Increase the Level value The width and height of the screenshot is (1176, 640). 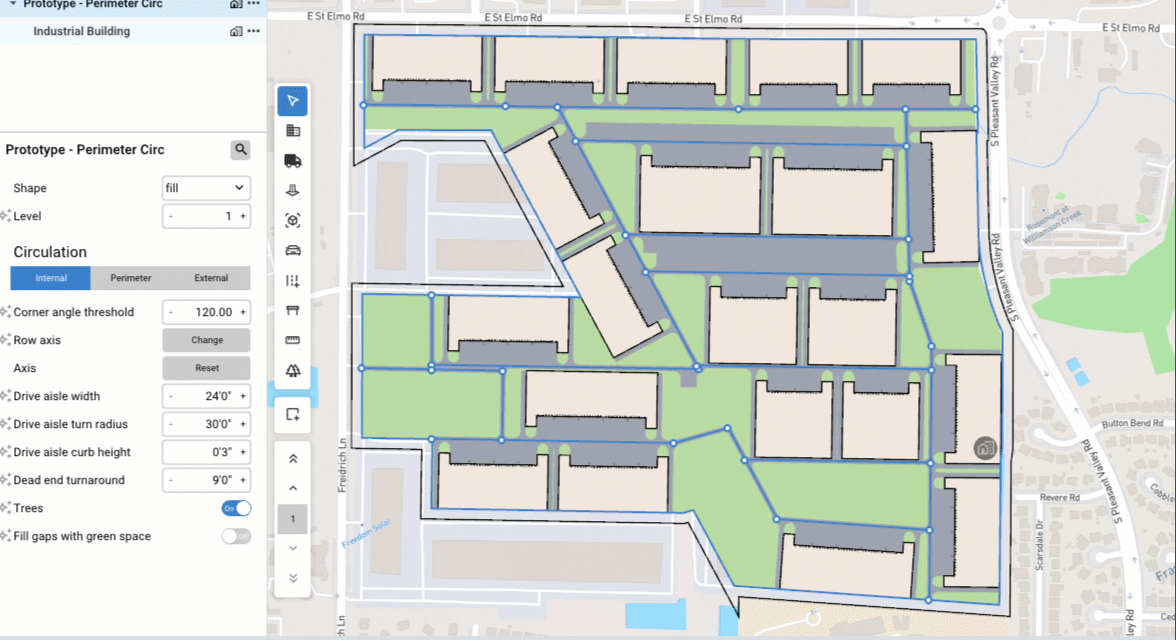coord(243,216)
